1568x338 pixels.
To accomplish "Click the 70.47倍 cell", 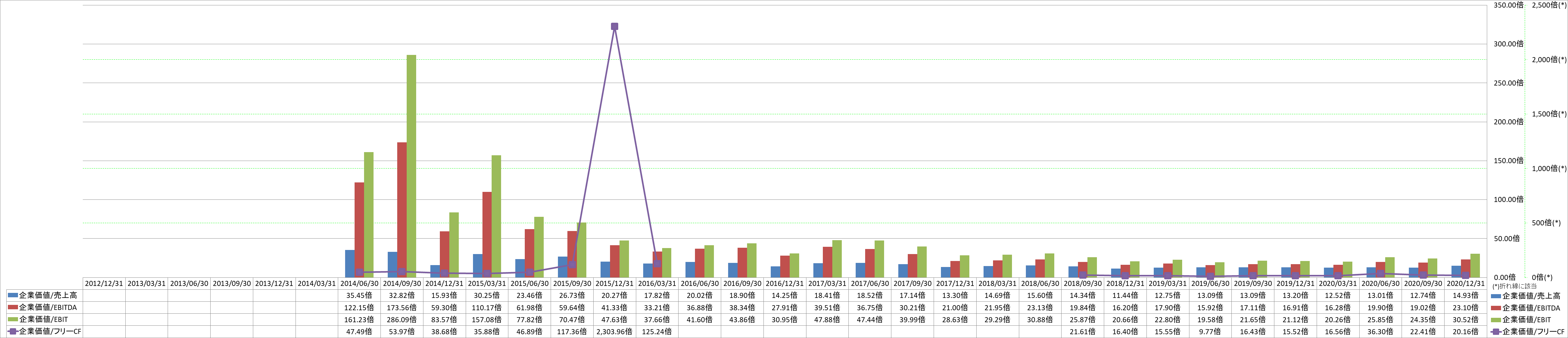I will click(x=572, y=320).
